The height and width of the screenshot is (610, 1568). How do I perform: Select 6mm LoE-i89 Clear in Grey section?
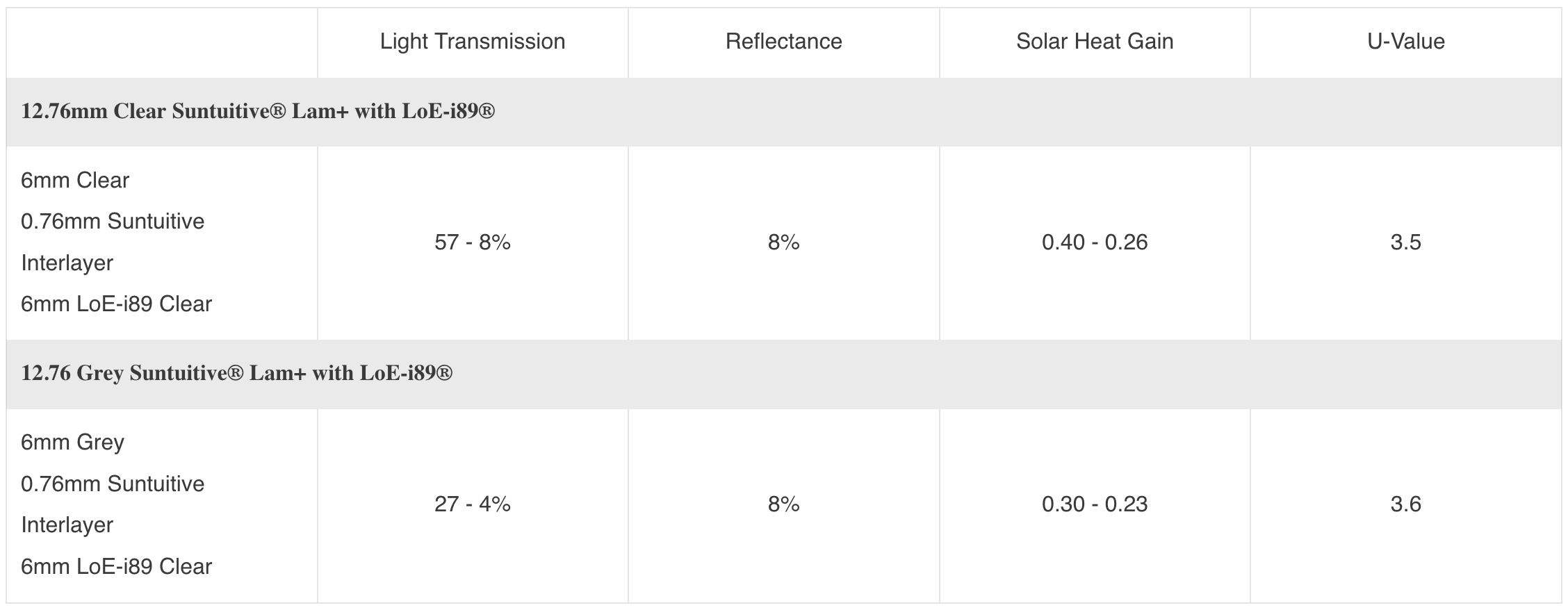coord(116,567)
